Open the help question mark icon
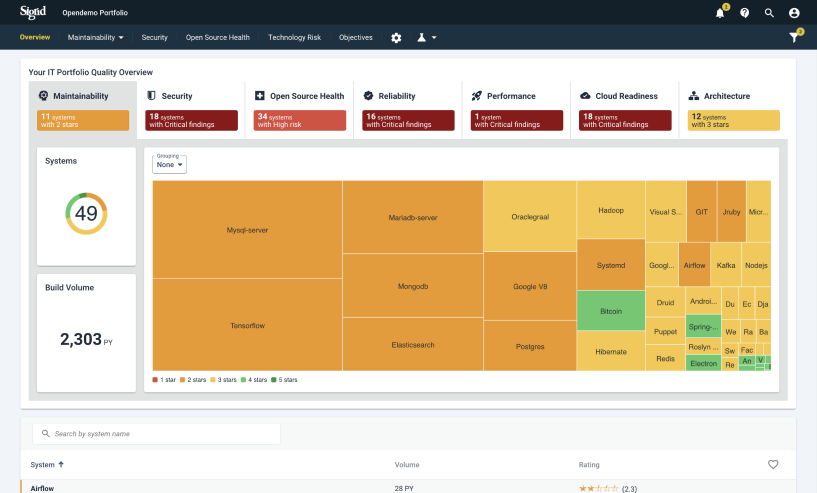 (x=745, y=13)
